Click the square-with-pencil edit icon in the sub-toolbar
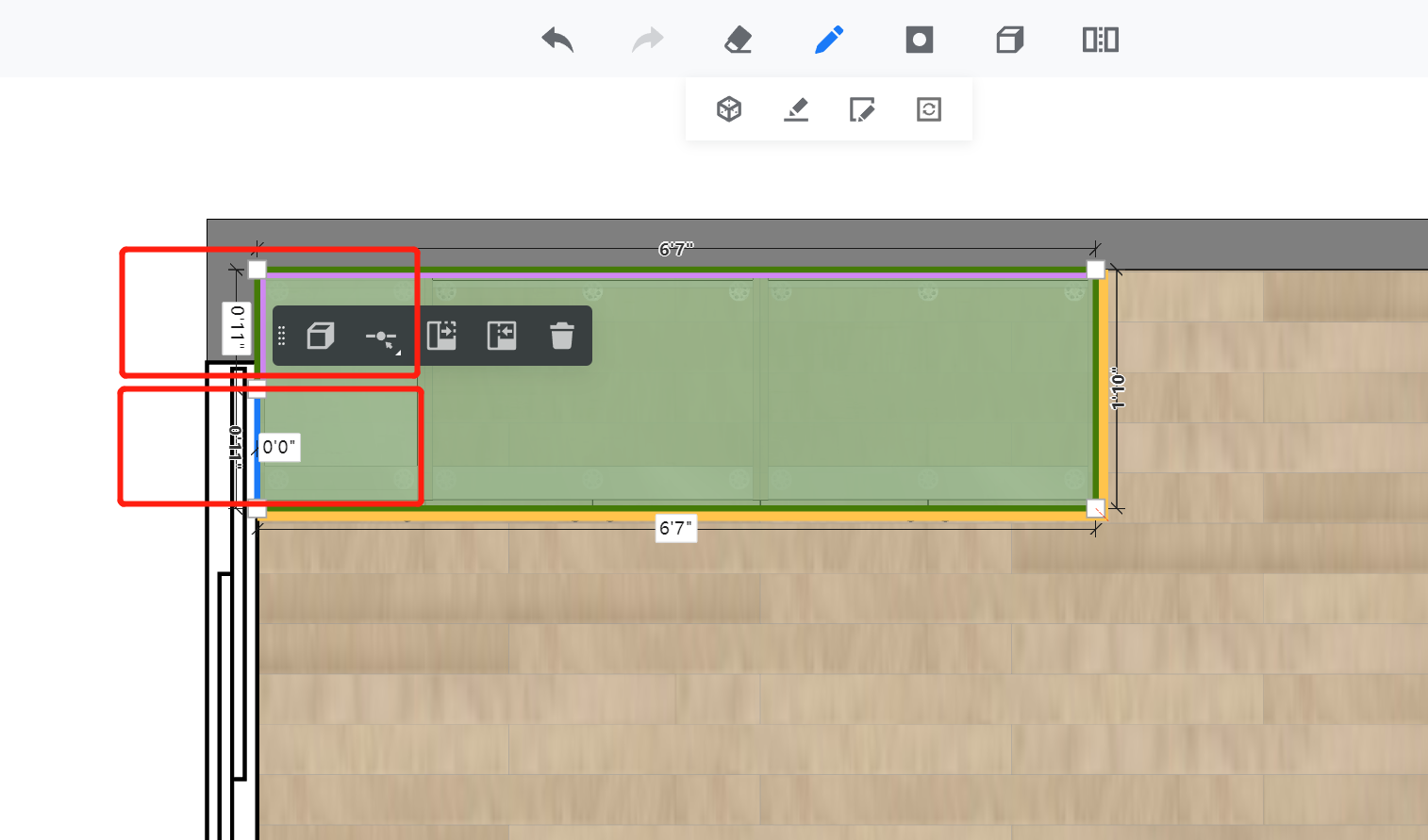Viewport: 1428px width, 840px height. point(862,109)
